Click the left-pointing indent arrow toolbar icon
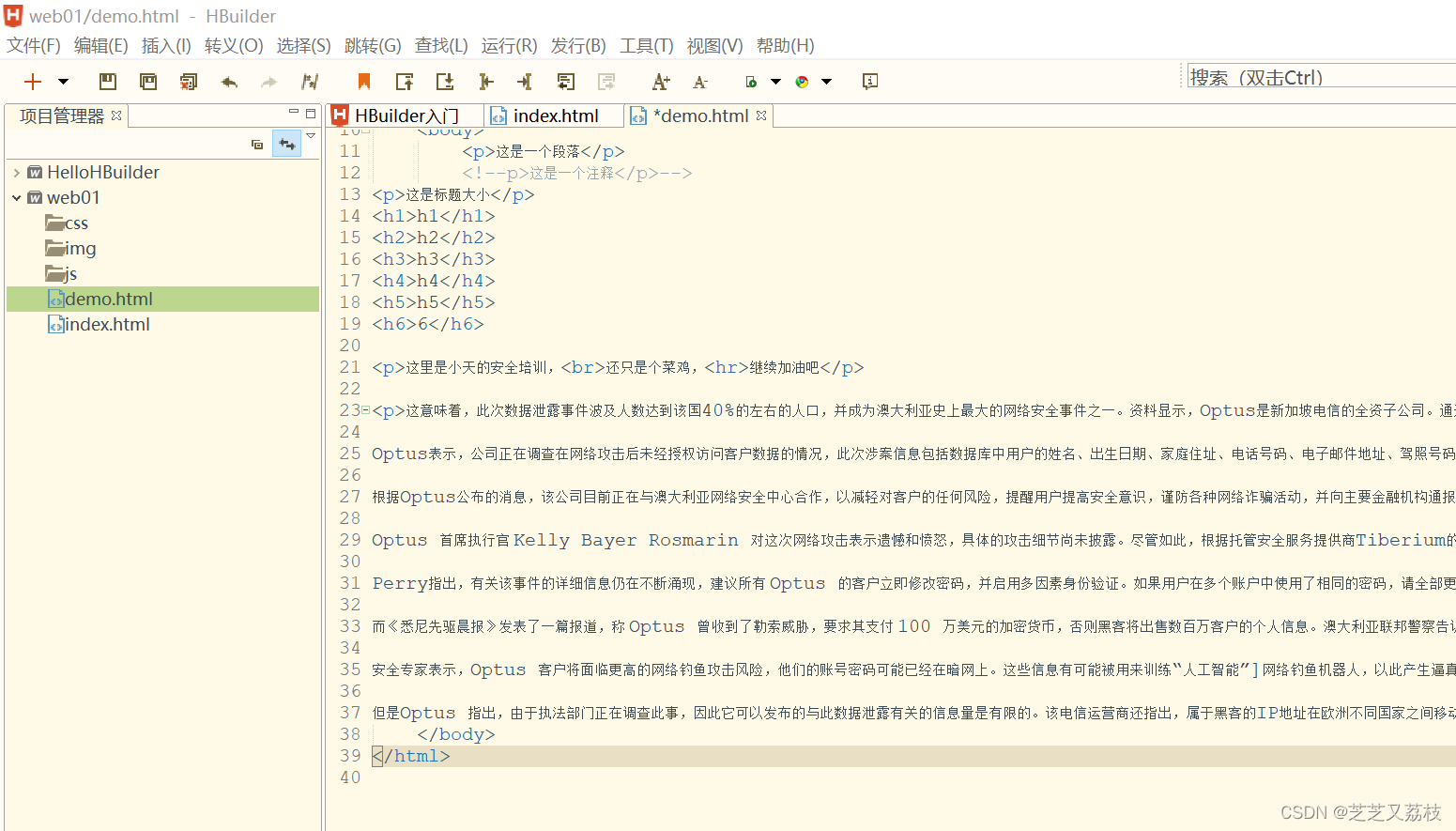This screenshot has width=1456, height=831. pos(485,82)
